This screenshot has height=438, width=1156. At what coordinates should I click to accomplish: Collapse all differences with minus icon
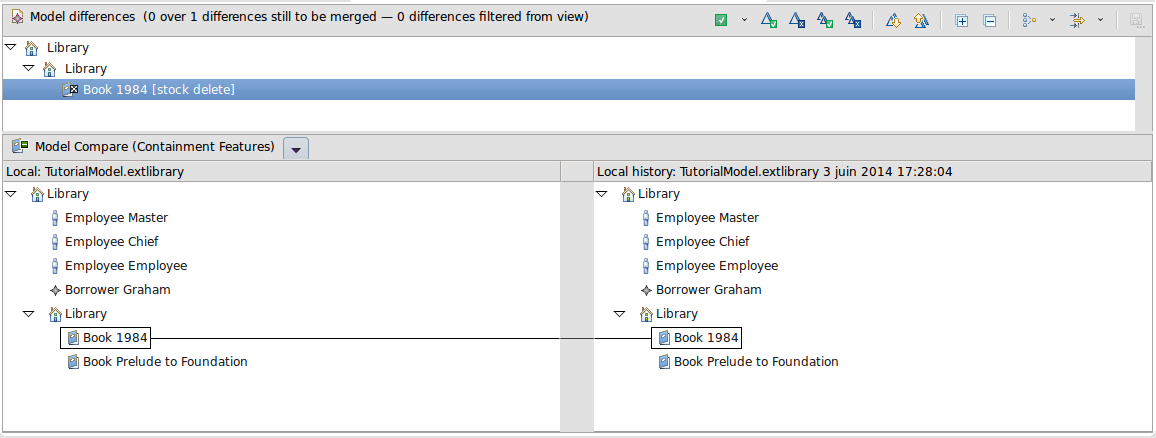coord(990,20)
